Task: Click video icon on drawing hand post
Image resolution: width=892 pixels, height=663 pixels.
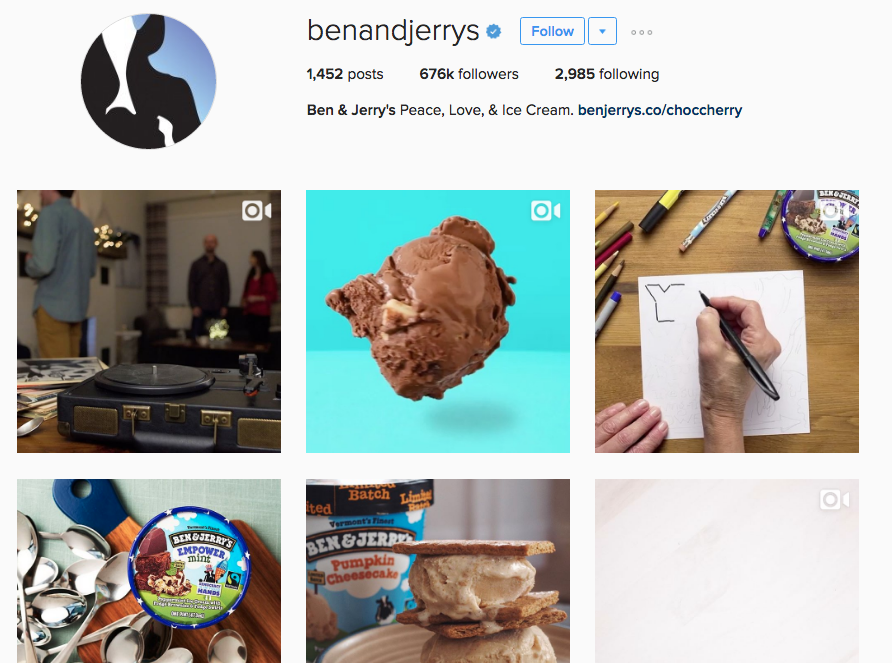Action: pyautogui.click(x=835, y=211)
